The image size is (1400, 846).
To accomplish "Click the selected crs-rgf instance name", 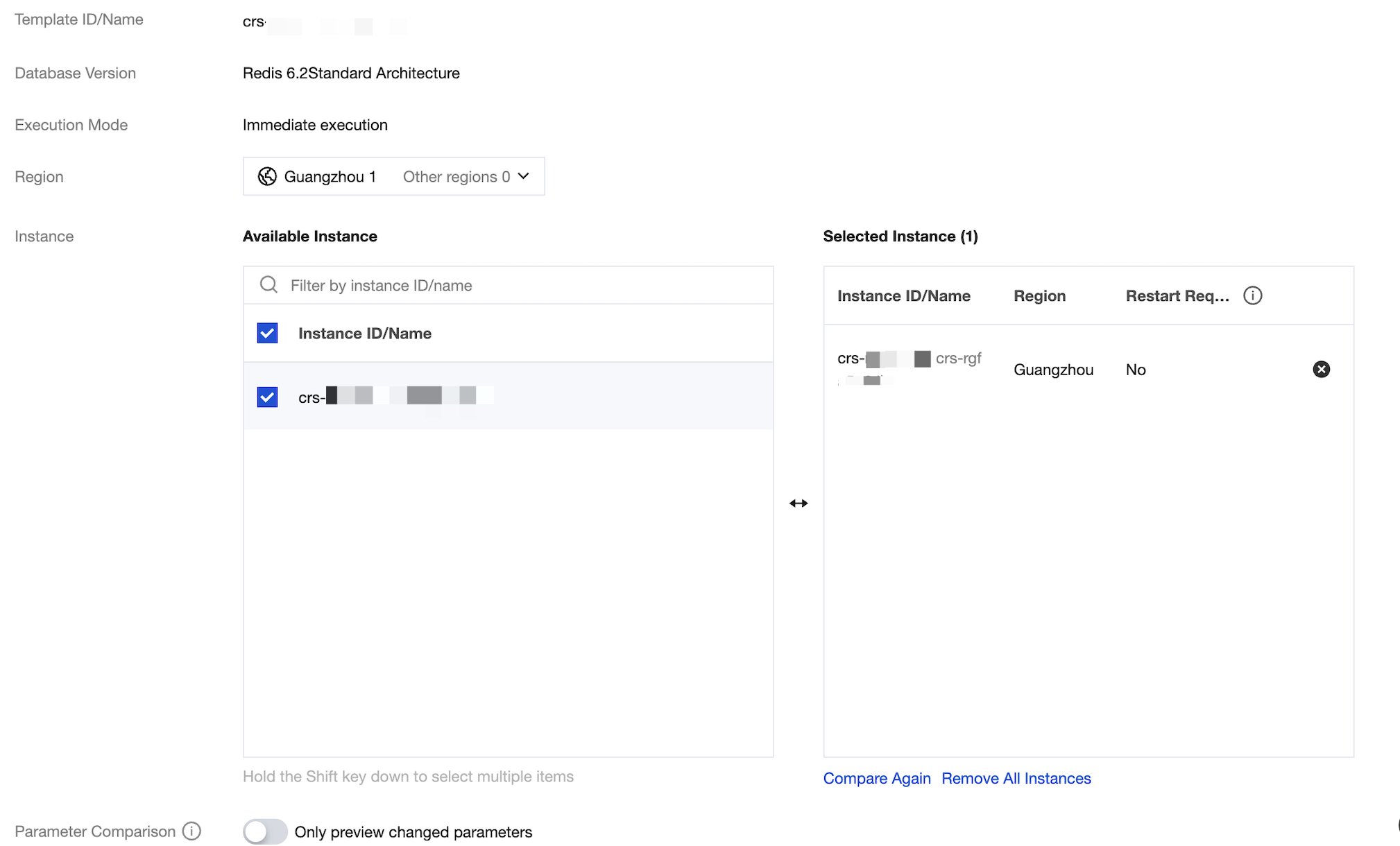I will 958,359.
